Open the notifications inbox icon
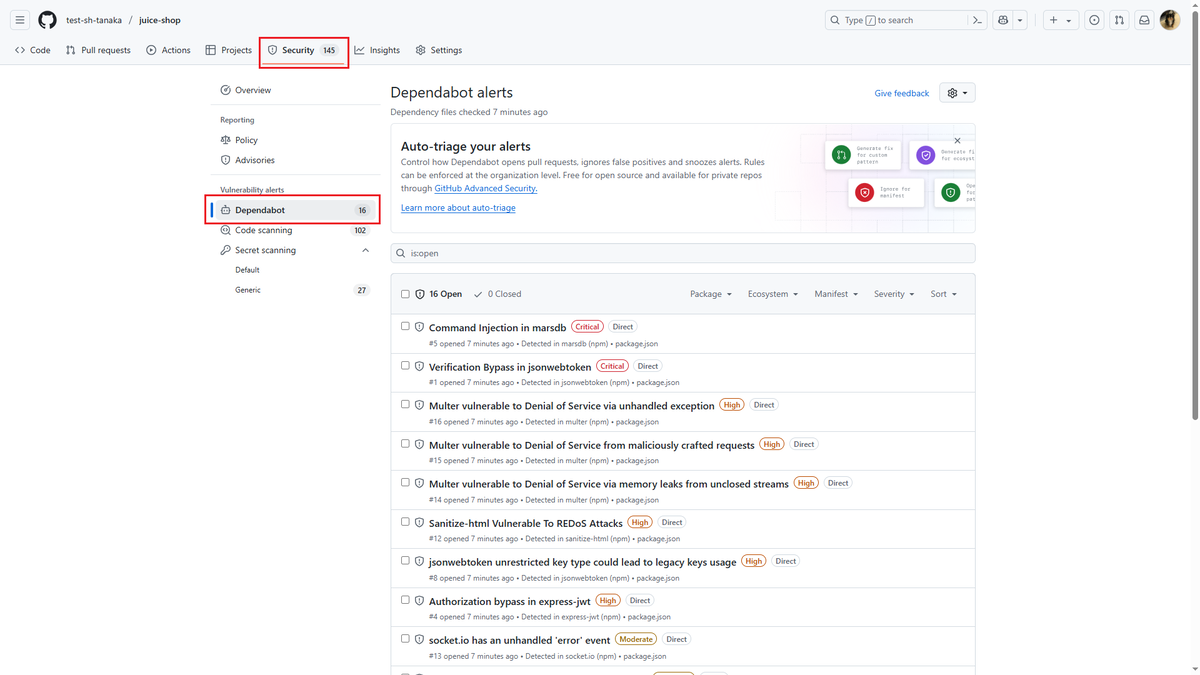 click(x=1144, y=20)
